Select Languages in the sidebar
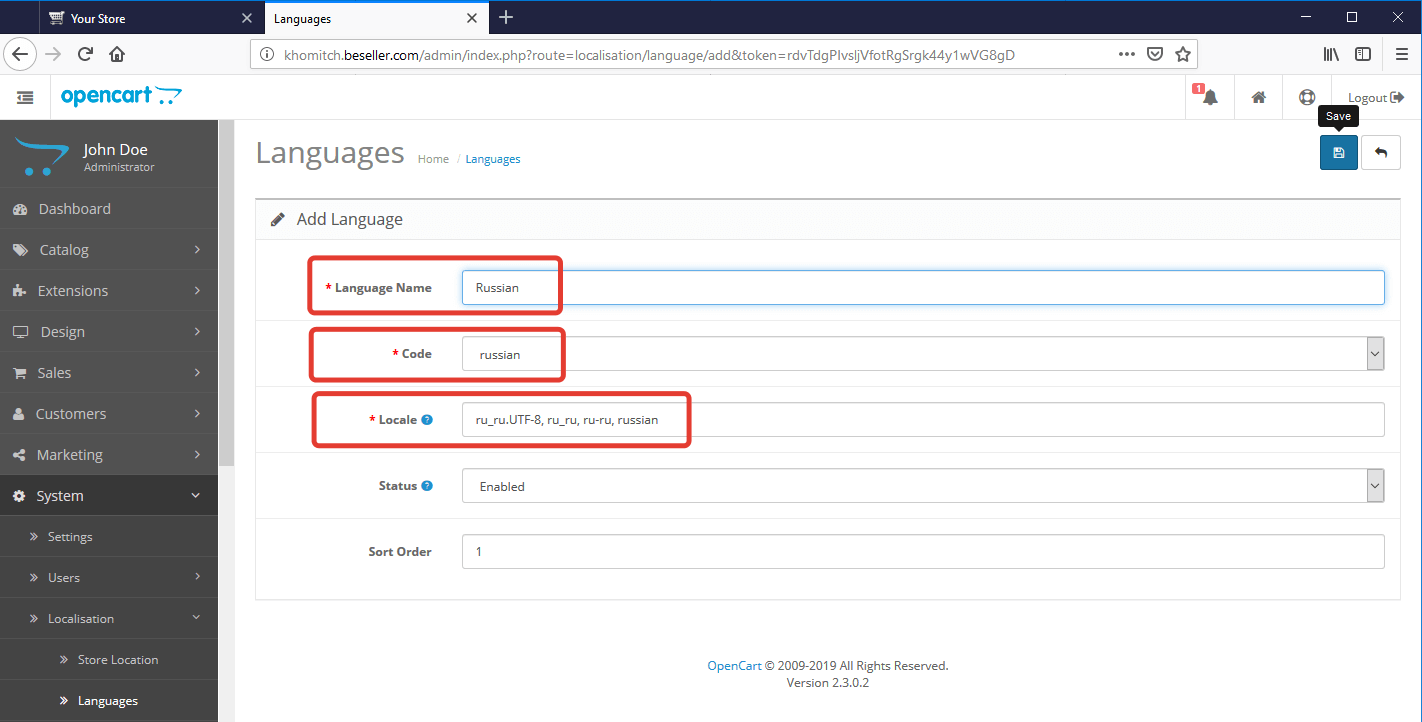Screen dimensions: 1422x722 point(109,701)
